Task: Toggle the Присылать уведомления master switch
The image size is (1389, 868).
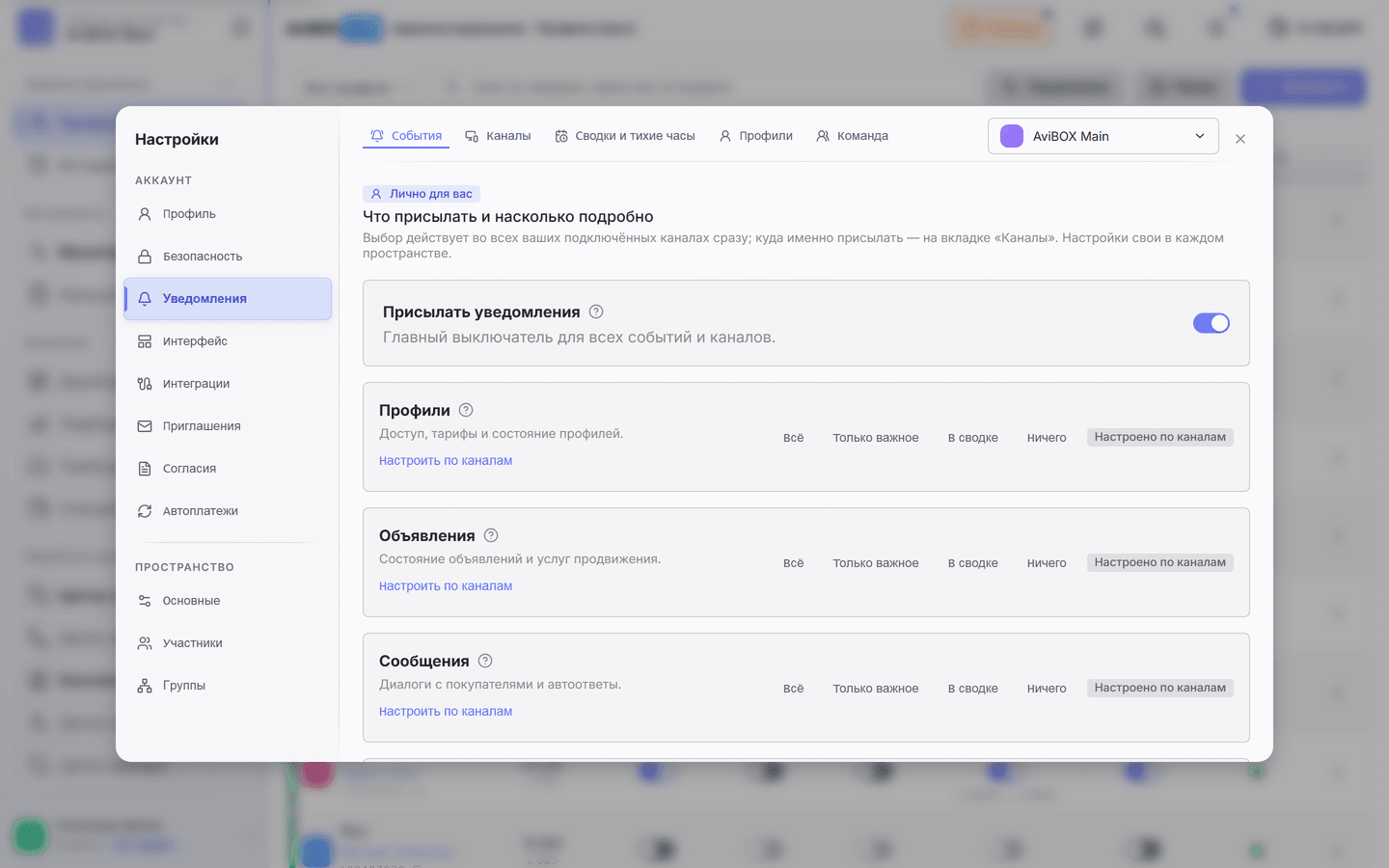Action: [x=1212, y=323]
